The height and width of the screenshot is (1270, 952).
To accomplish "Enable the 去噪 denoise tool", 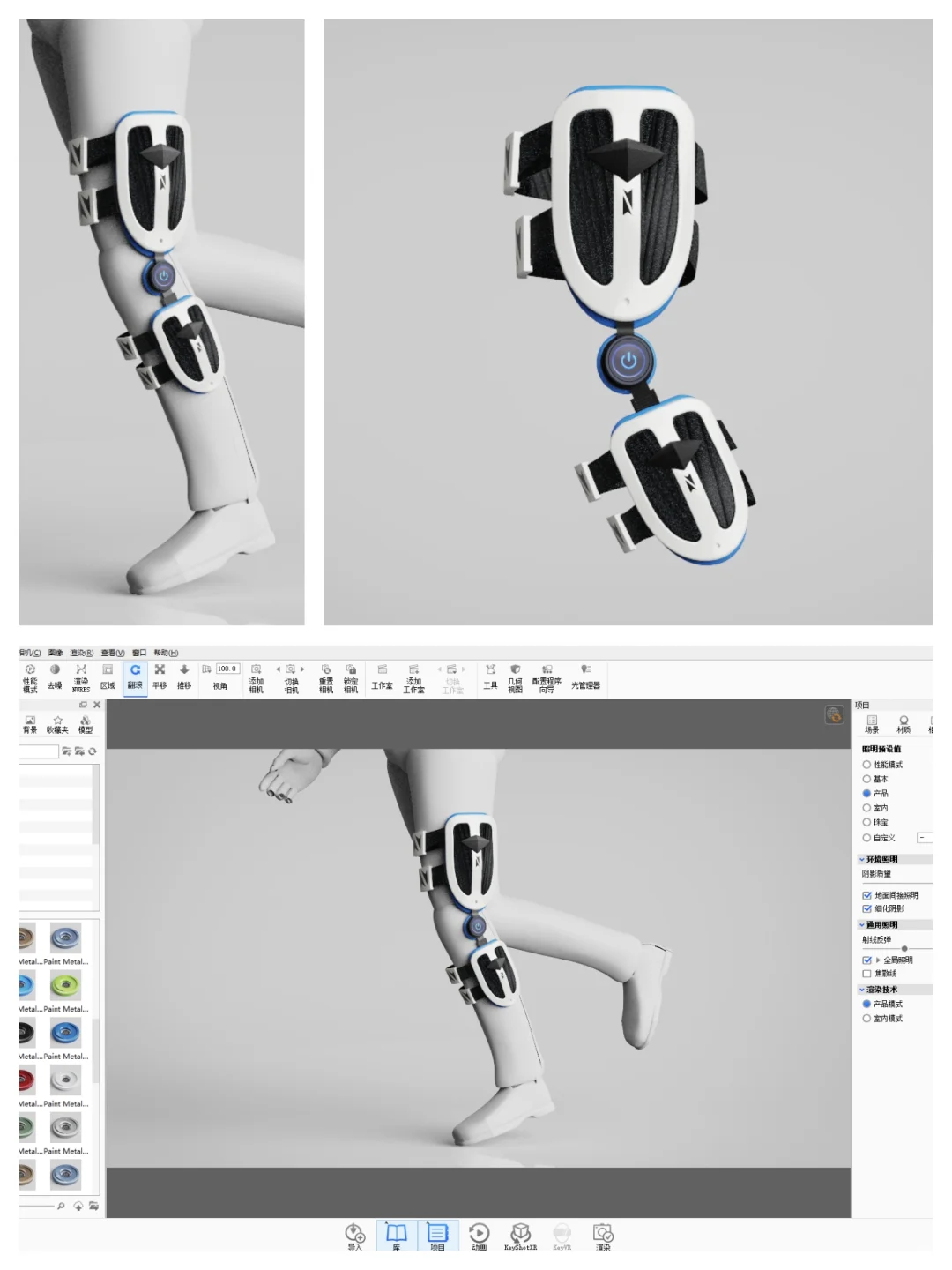I will pyautogui.click(x=55, y=677).
